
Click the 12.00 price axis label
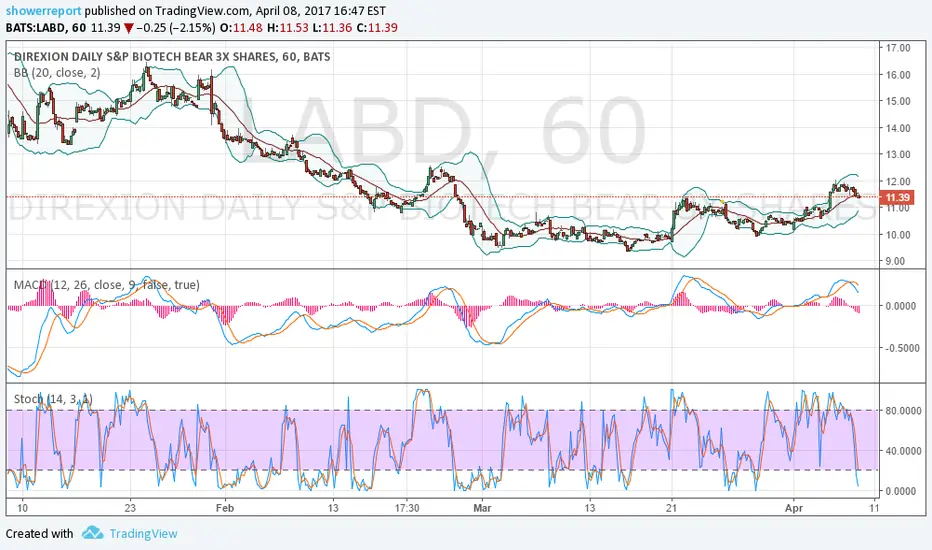898,181
